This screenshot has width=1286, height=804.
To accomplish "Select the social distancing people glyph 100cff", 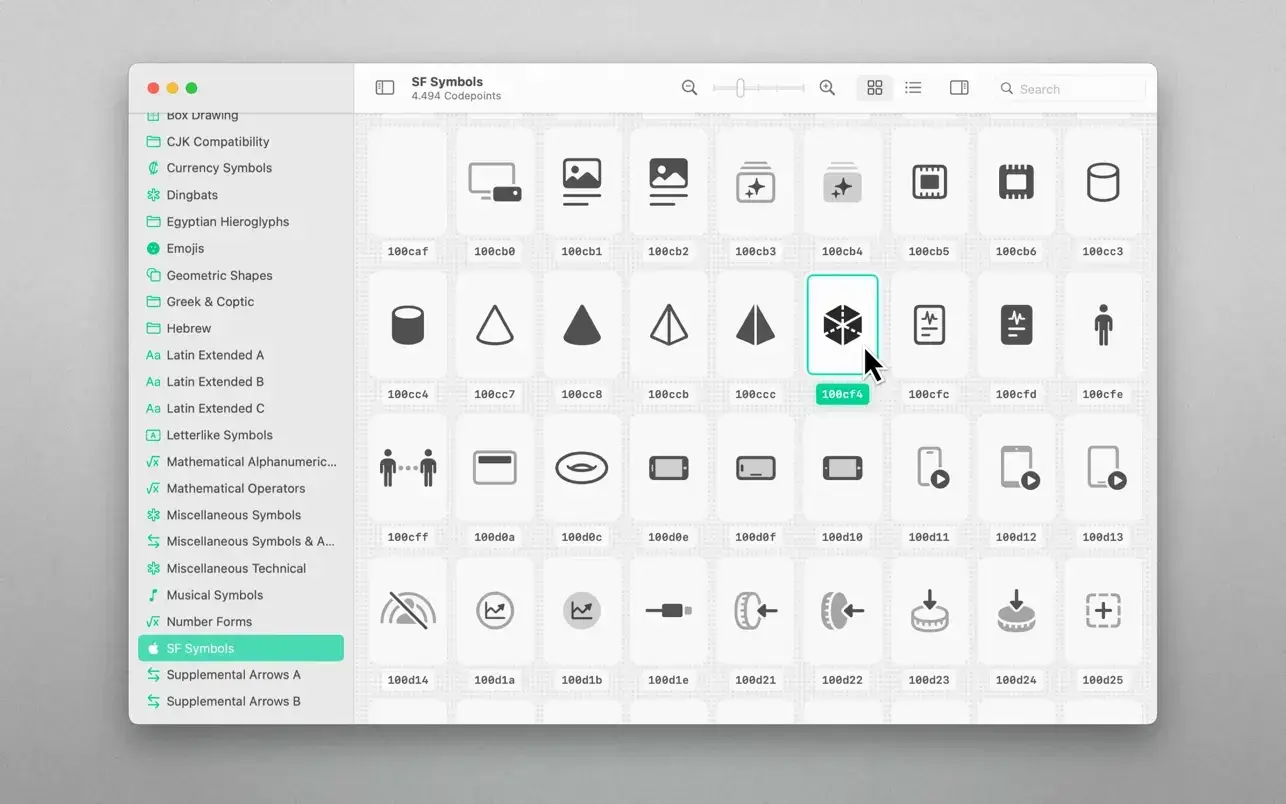I will [408, 468].
